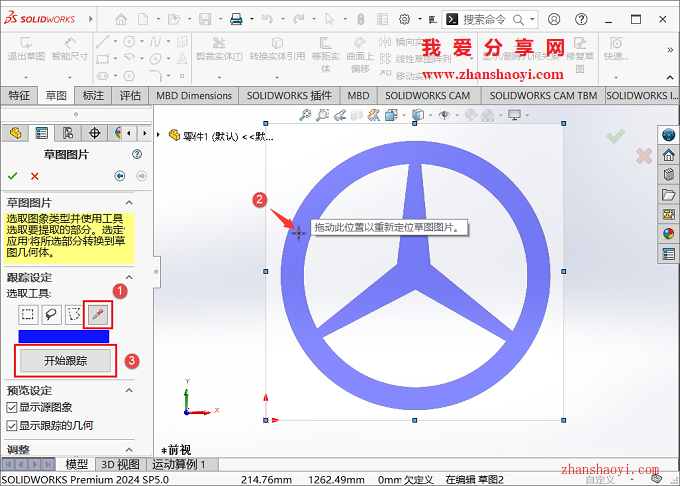Choose the rectangle selection tool
The image size is (680, 486).
point(28,314)
